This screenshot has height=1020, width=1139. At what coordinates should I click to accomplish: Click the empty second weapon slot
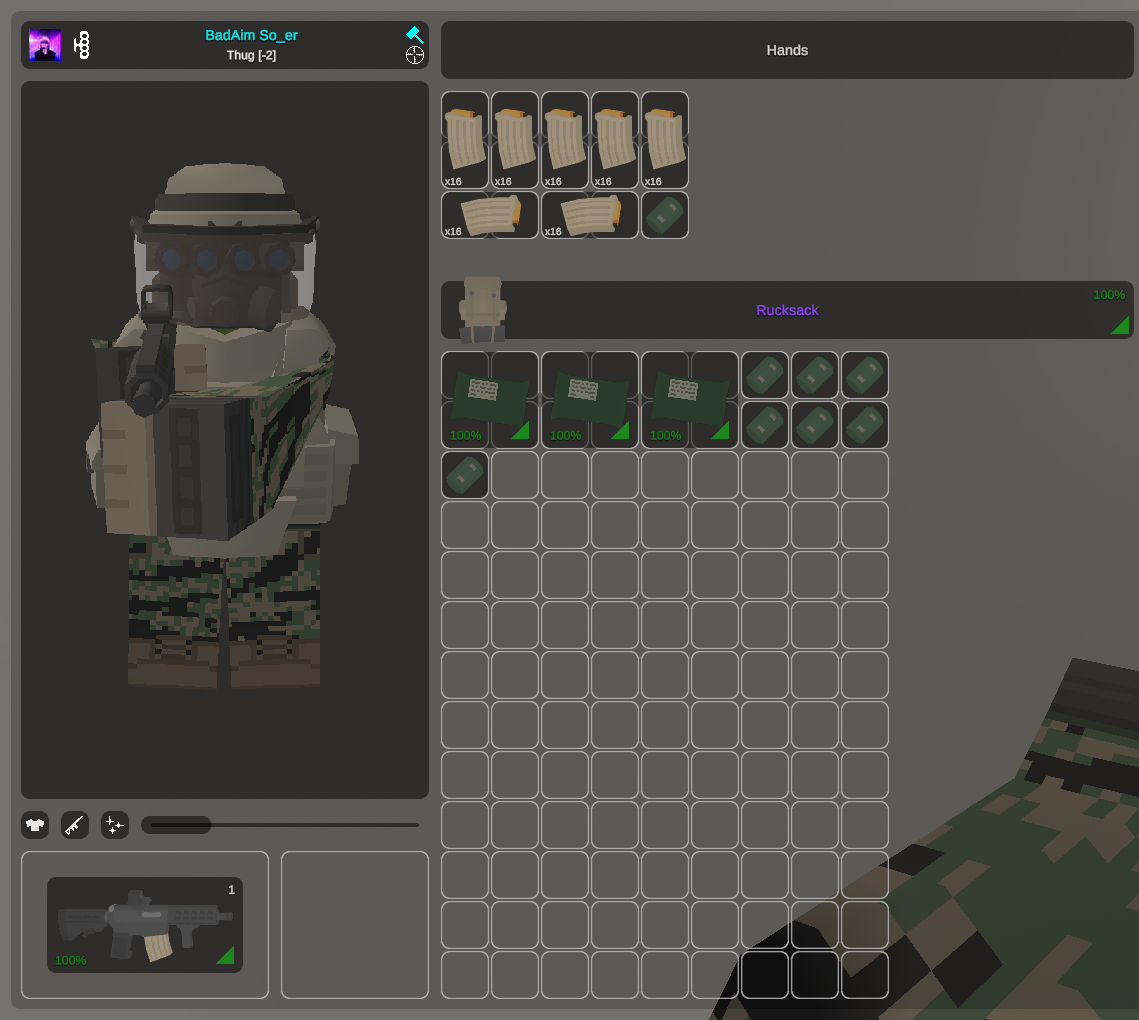pyautogui.click(x=354, y=925)
